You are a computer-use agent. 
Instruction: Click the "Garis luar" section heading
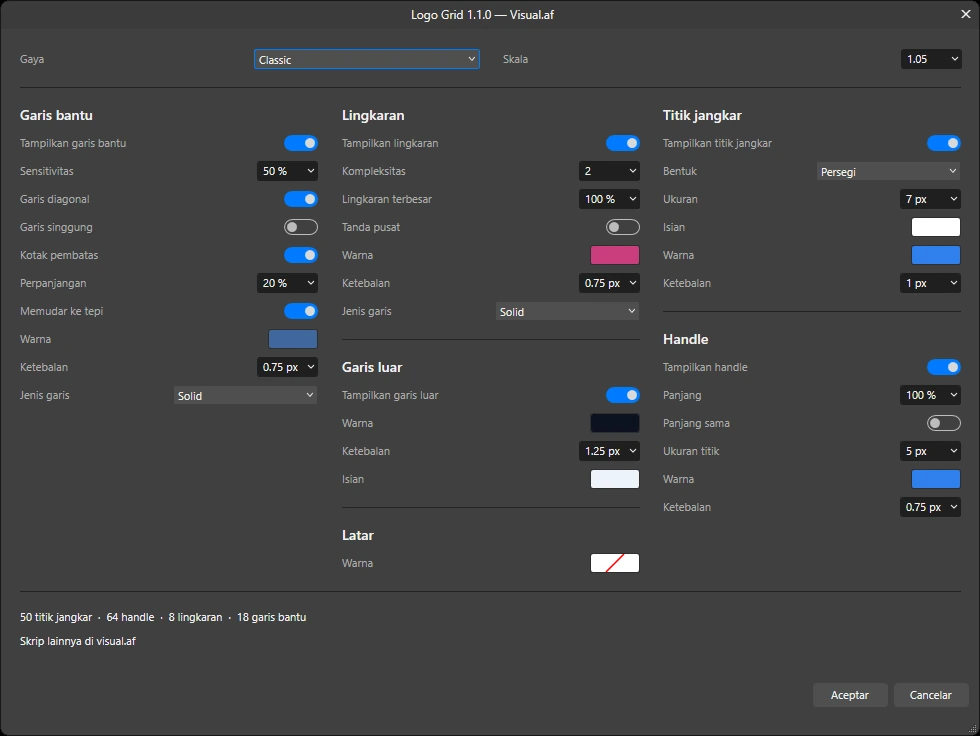point(372,367)
